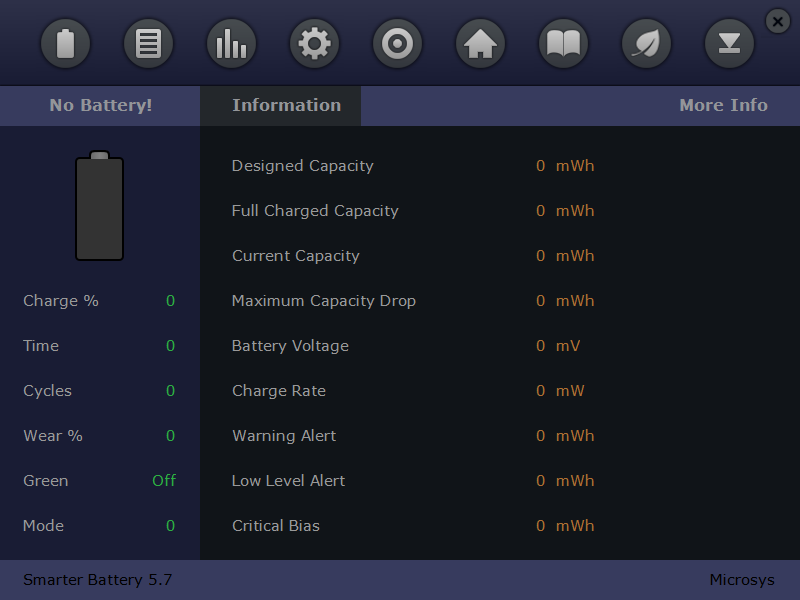Click the Smarter Battery 5.7 label
The width and height of the screenshot is (800, 600).
pos(97,579)
